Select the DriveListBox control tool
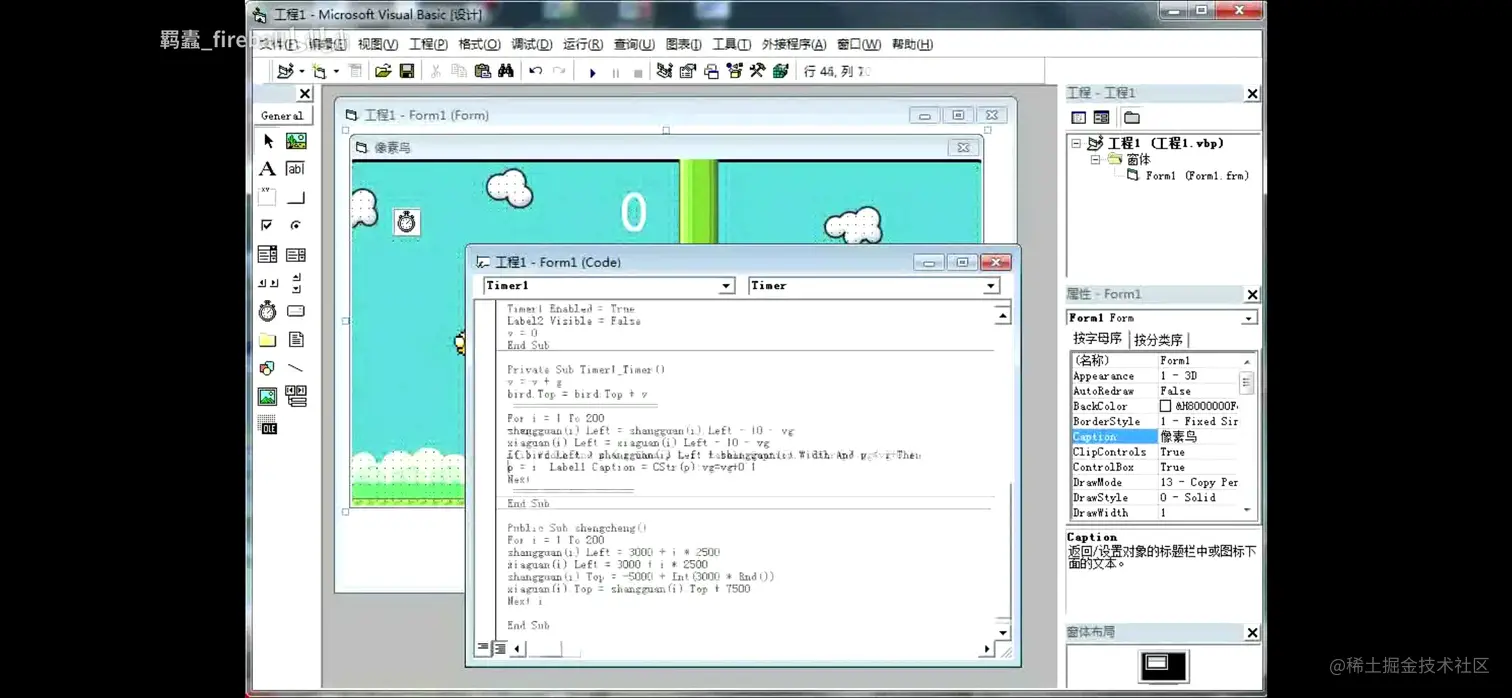Screen dimensions: 1512x698 pos(296,311)
